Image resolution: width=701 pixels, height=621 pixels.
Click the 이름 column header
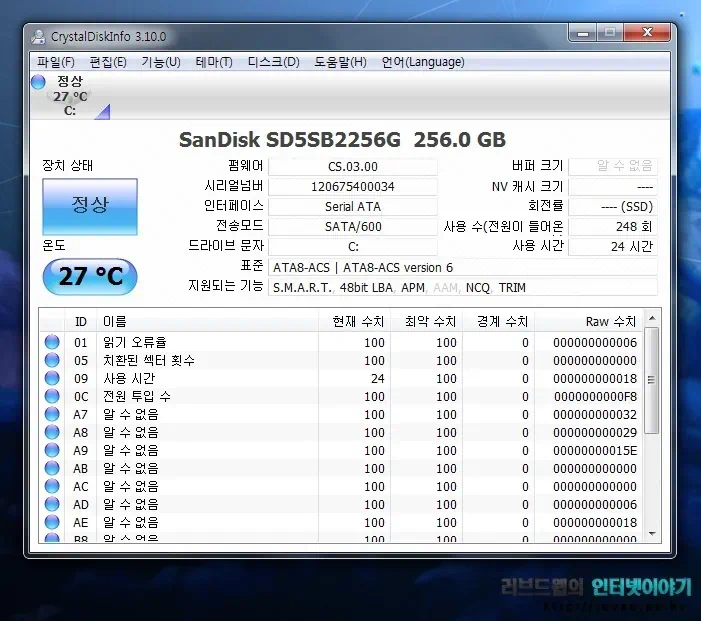point(207,321)
